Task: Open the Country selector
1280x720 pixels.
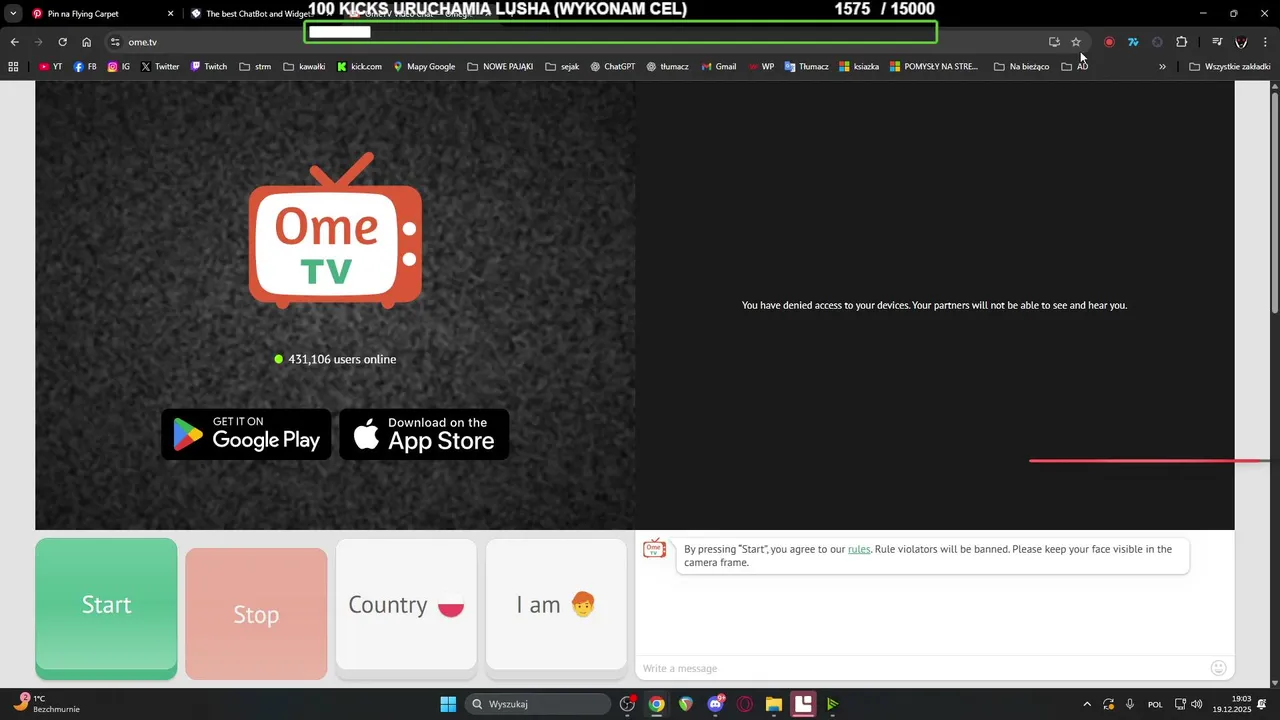Action: 406,605
